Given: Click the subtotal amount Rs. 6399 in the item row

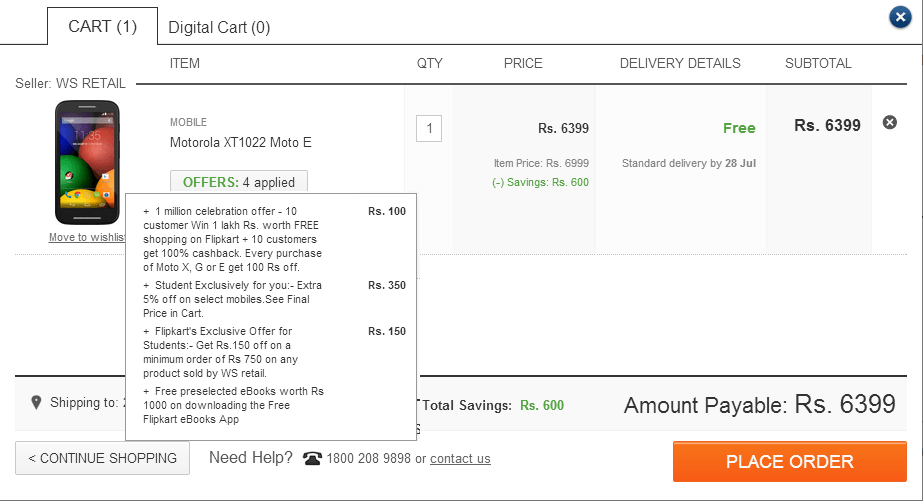Looking at the screenshot, I should pyautogui.click(x=827, y=125).
